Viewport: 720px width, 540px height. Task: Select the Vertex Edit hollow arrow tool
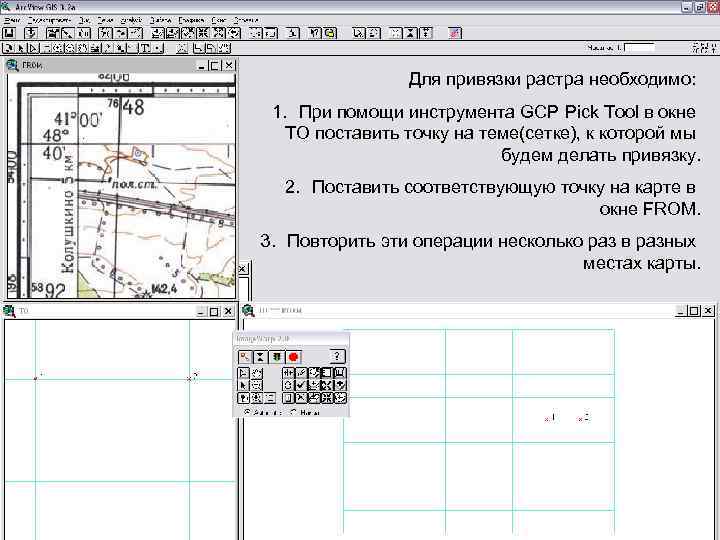pyautogui.click(x=33, y=48)
